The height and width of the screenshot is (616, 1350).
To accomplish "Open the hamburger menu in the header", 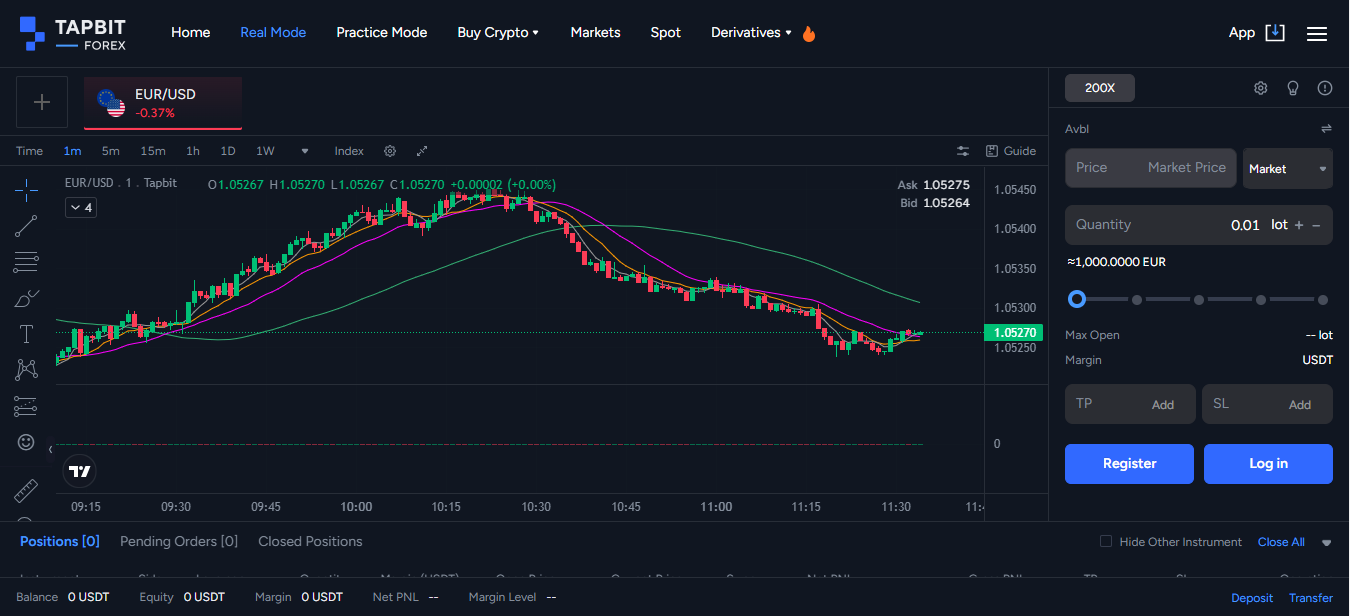I will pyautogui.click(x=1317, y=33).
